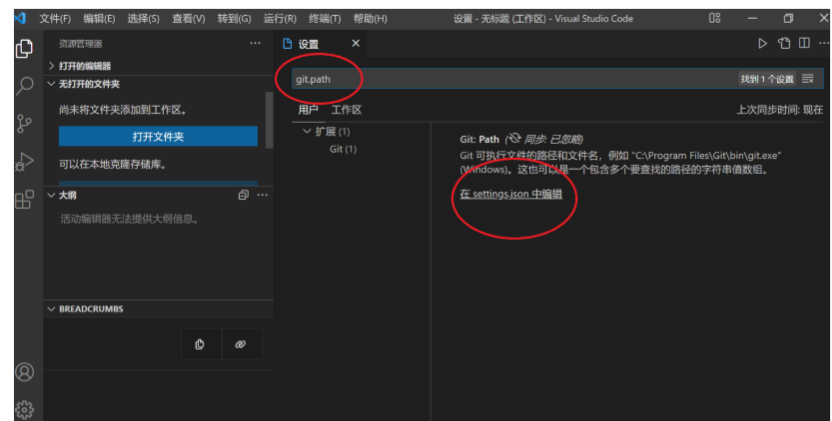Collapse the 无打开的文件夹 section

coord(158,84)
